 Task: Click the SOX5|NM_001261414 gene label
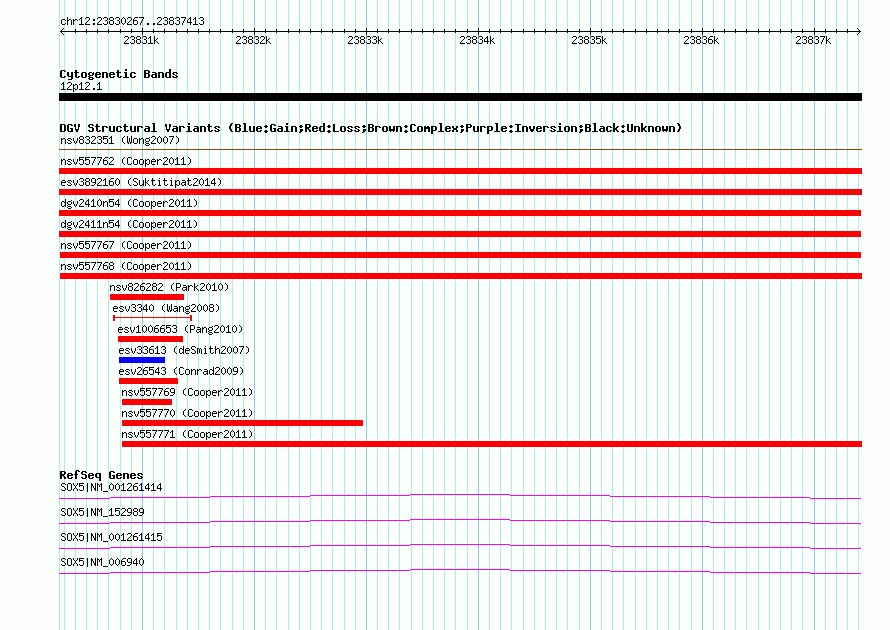(111, 488)
